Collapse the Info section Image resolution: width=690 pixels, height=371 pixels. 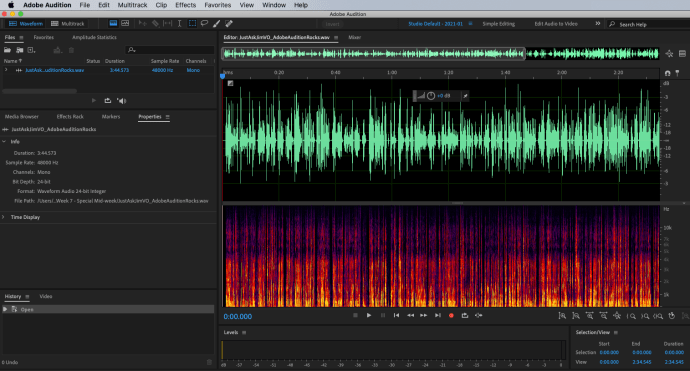tap(4, 142)
